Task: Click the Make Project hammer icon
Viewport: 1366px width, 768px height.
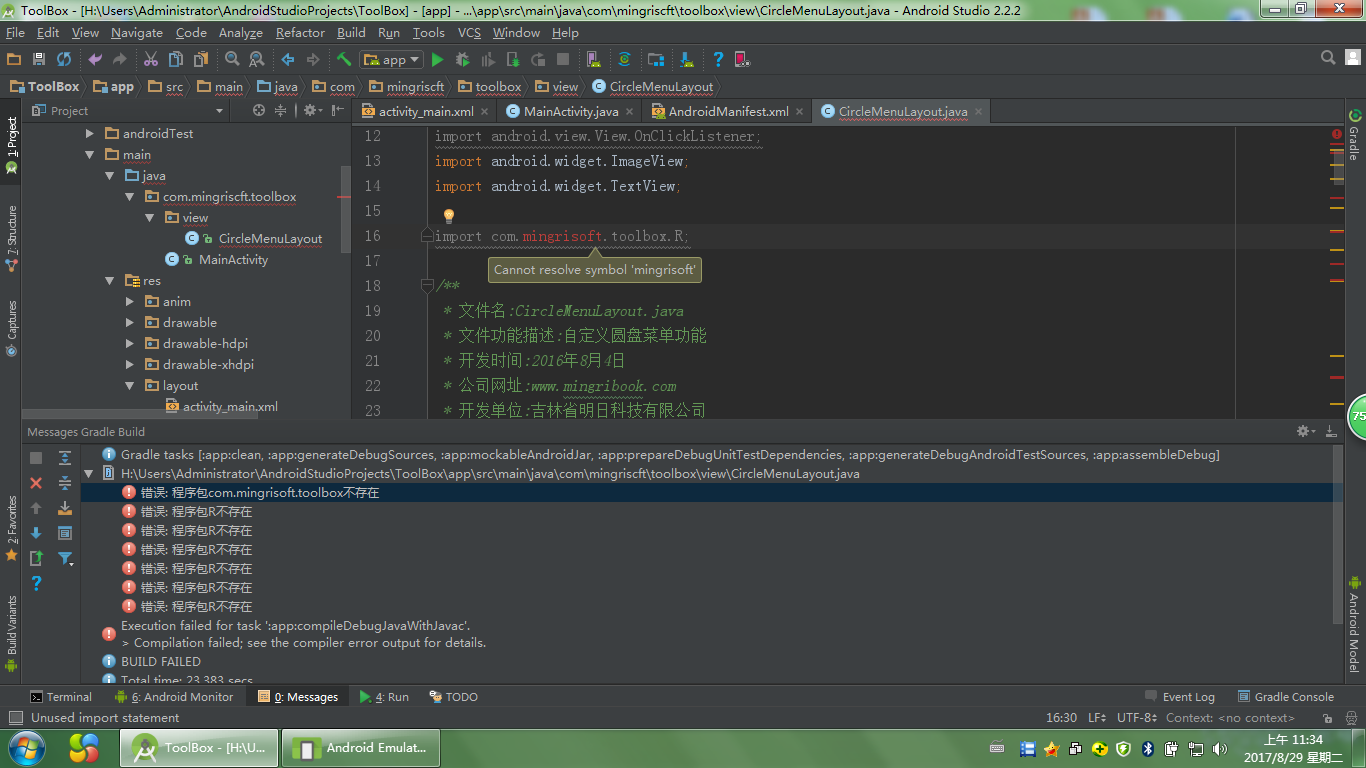Action: coord(344,60)
